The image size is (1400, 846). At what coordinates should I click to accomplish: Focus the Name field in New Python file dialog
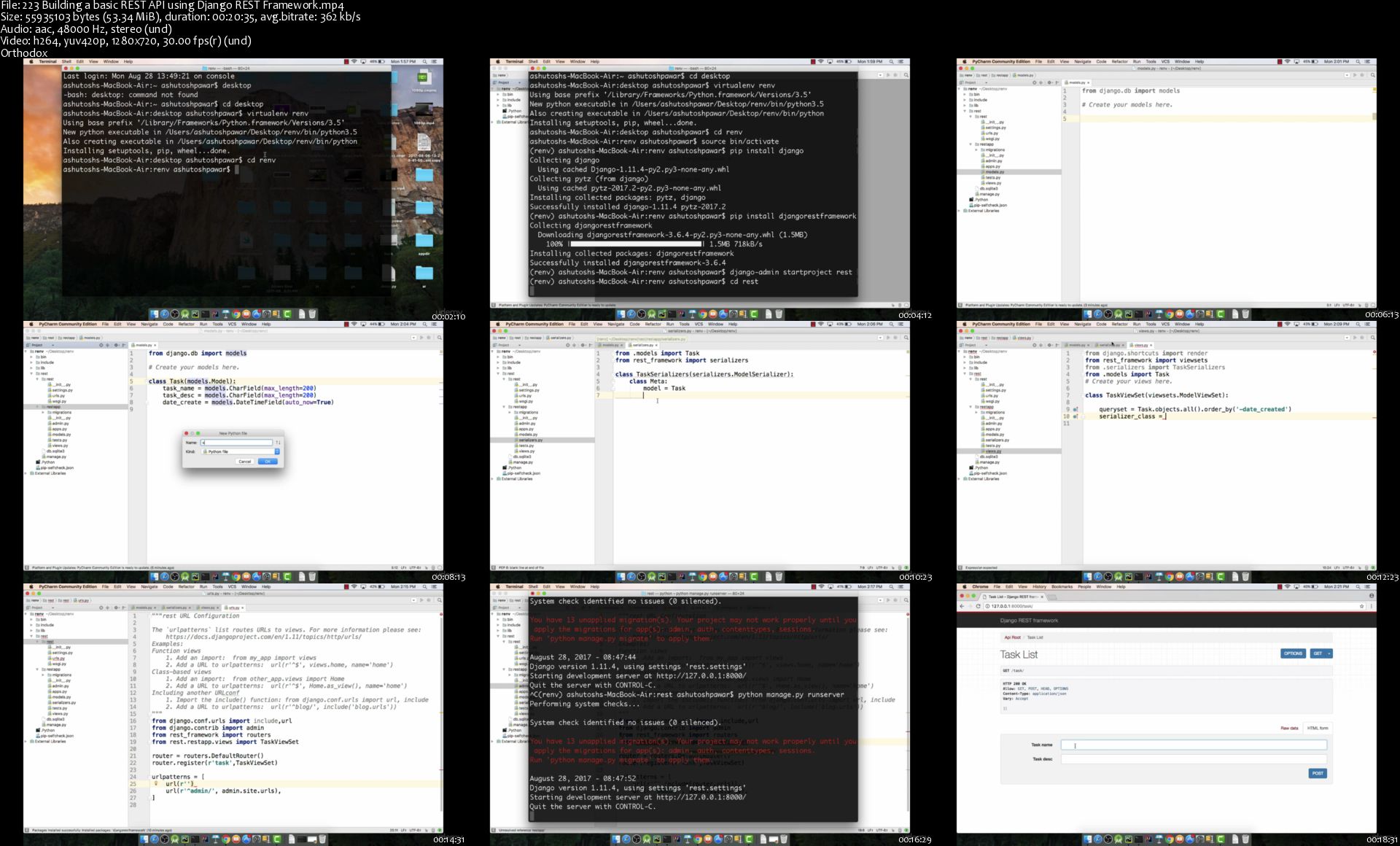pos(236,443)
